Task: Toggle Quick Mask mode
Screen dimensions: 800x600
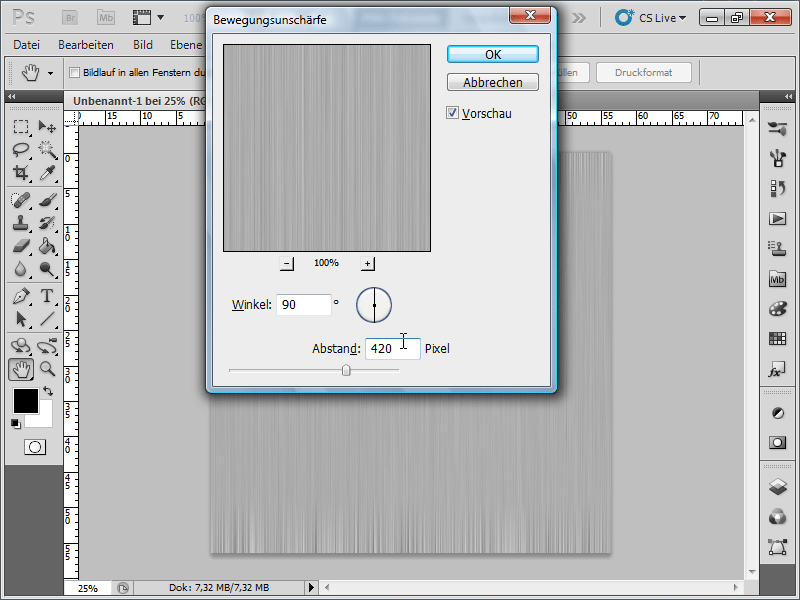Action: tap(35, 447)
